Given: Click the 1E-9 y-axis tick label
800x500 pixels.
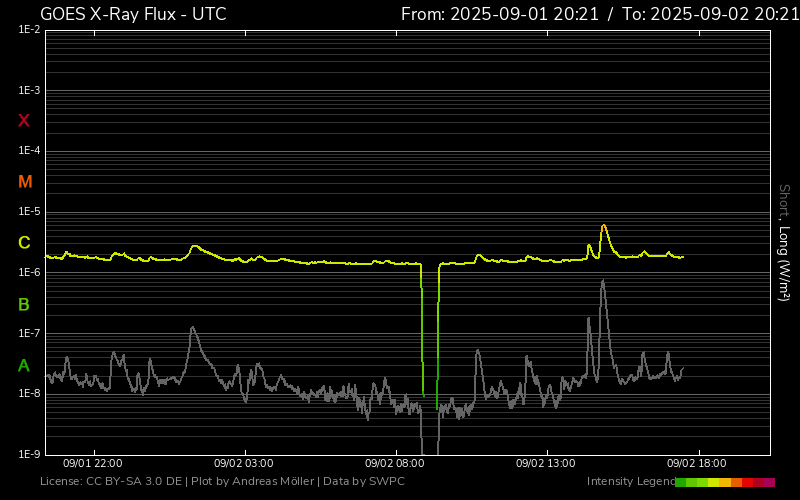Looking at the screenshot, I should coord(29,454).
